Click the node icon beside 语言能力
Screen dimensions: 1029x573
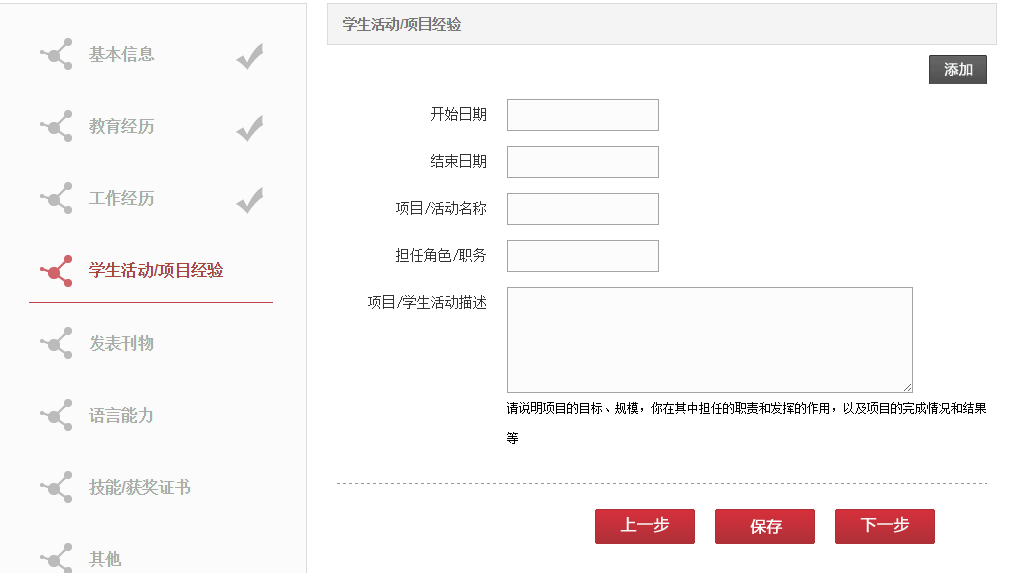point(56,415)
